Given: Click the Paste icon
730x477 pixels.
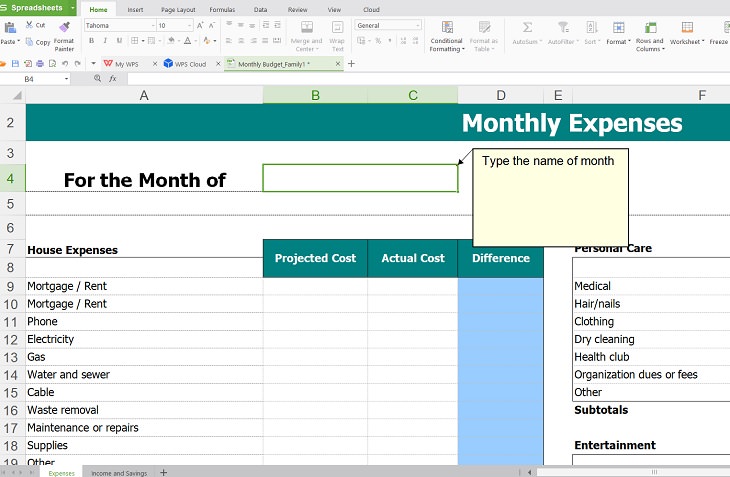Looking at the screenshot, I should (x=10, y=28).
